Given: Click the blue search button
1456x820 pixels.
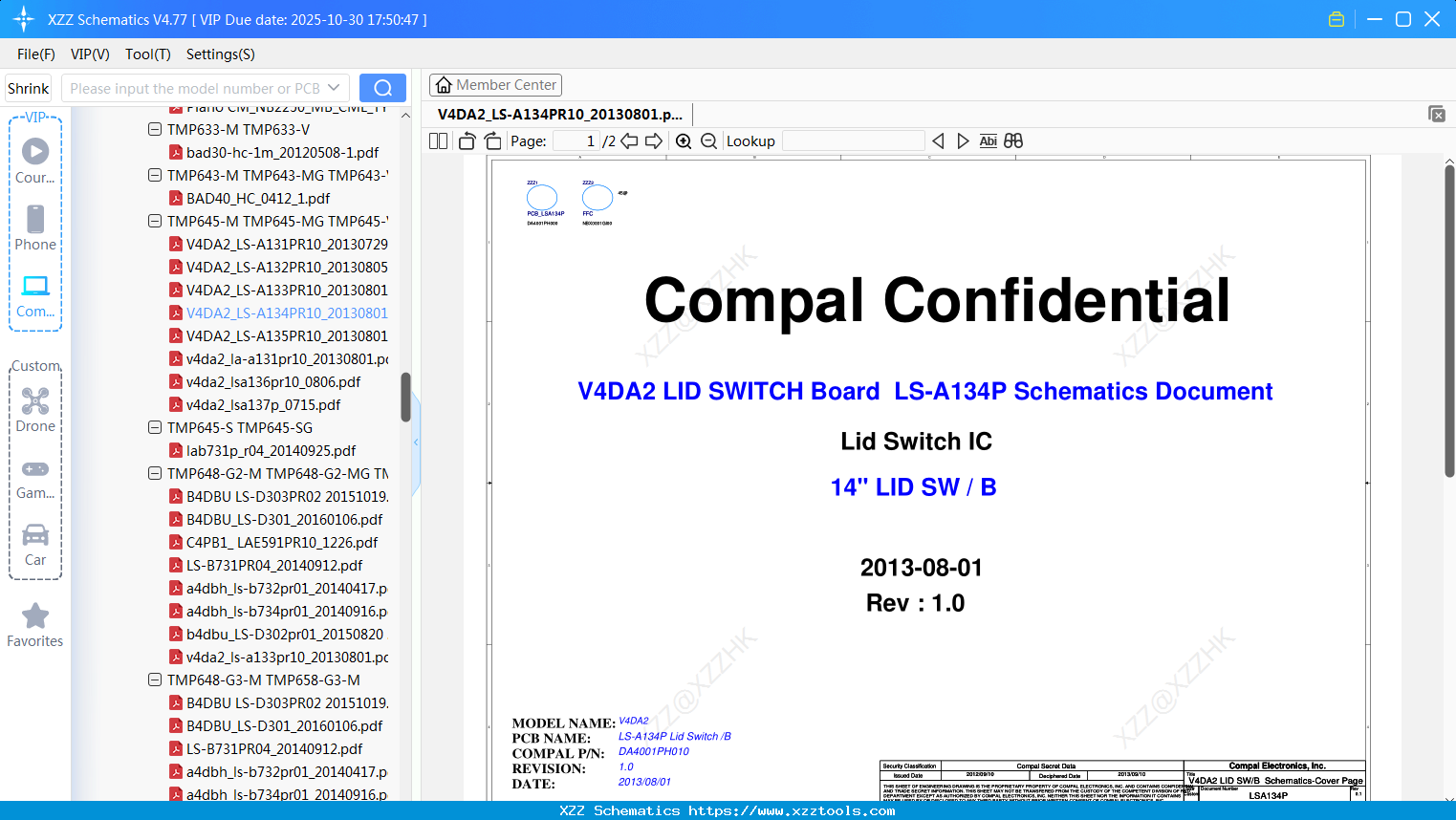Looking at the screenshot, I should [382, 88].
